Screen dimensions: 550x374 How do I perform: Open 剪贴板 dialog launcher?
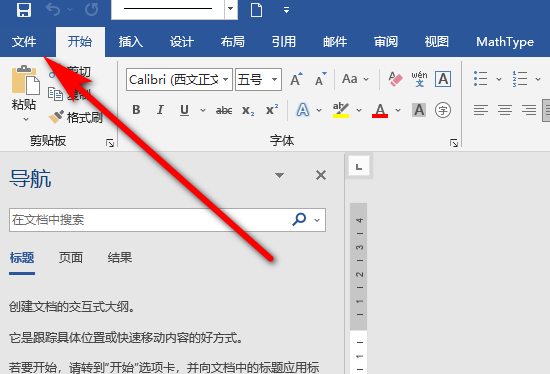pyautogui.click(x=110, y=143)
